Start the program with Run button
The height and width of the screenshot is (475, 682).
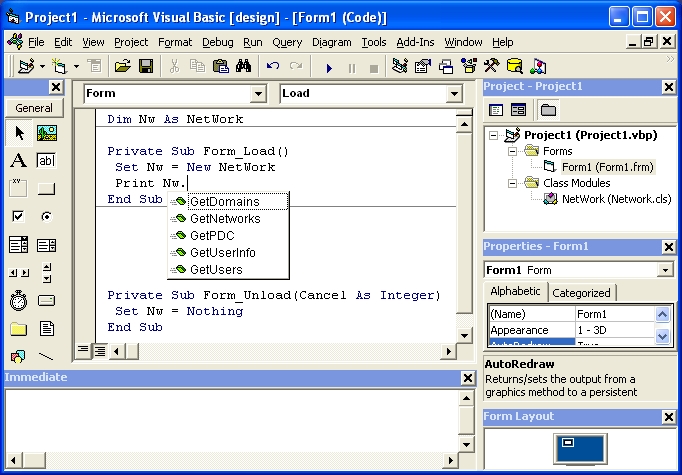pos(329,68)
